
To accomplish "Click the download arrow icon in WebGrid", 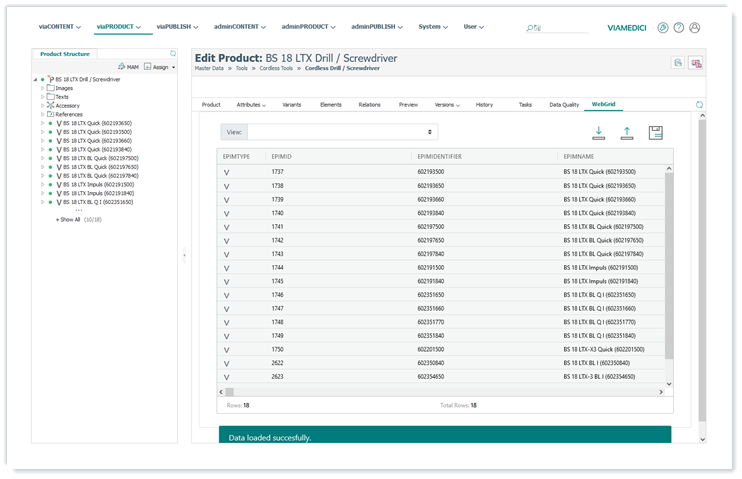I will (x=599, y=132).
